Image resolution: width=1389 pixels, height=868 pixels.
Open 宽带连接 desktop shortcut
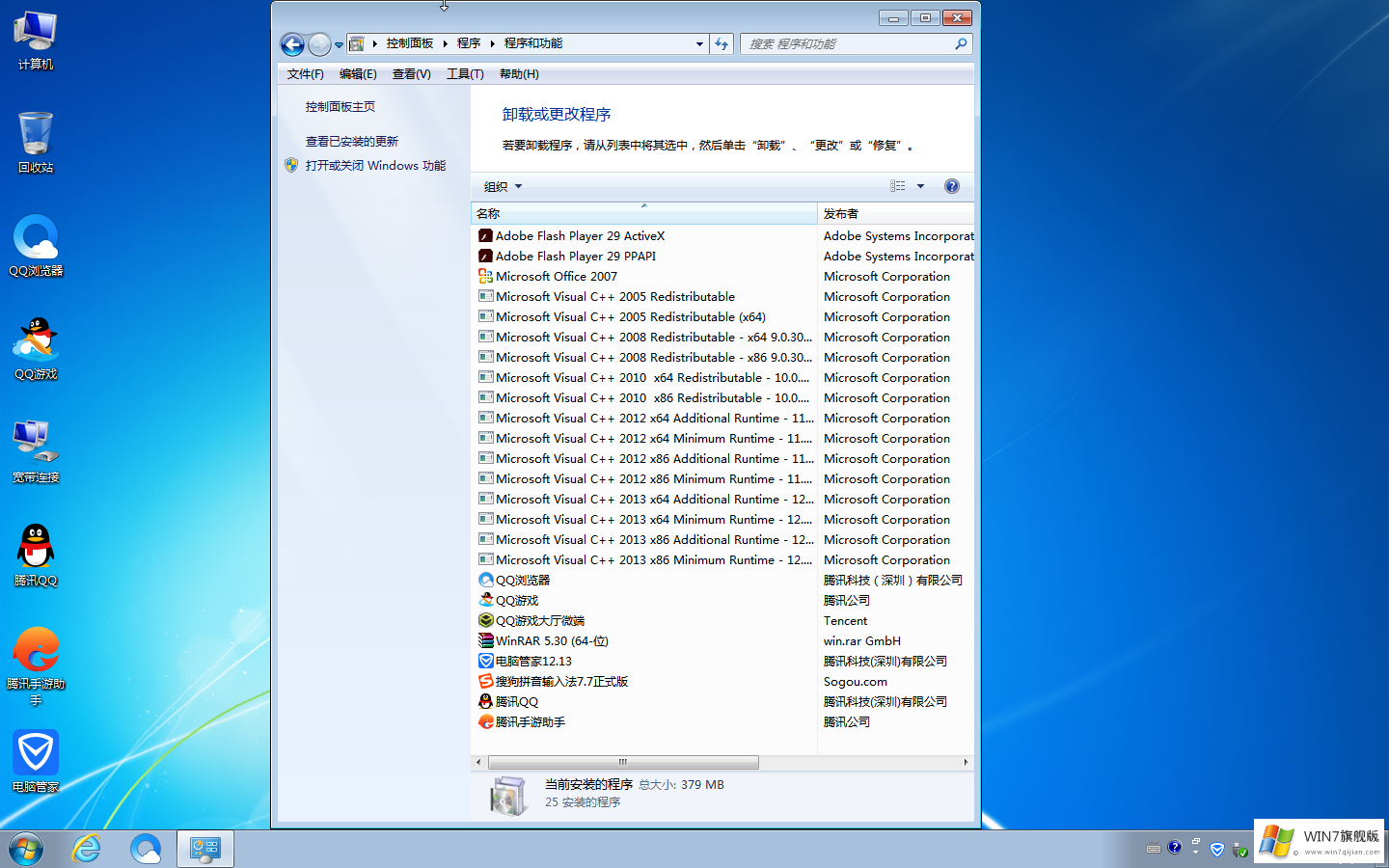click(36, 451)
